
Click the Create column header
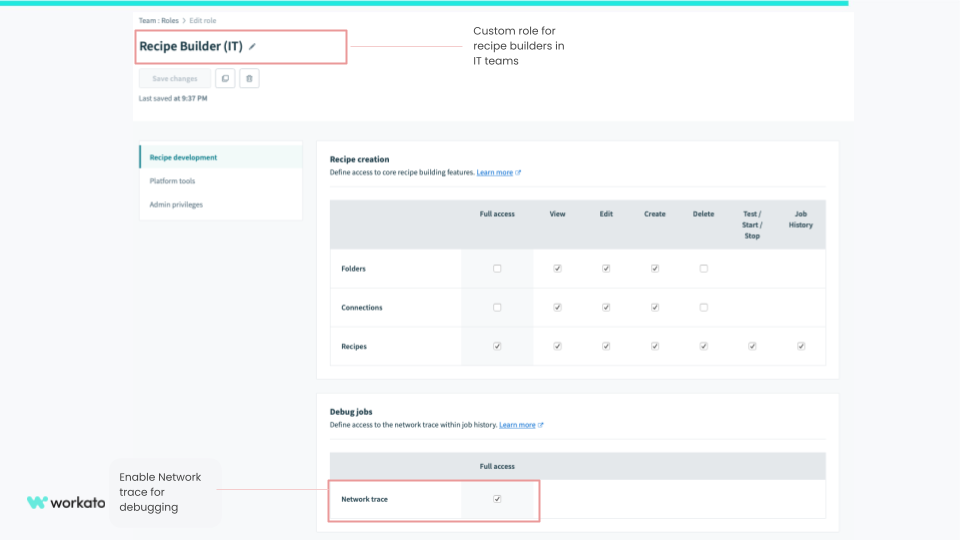tap(654, 214)
